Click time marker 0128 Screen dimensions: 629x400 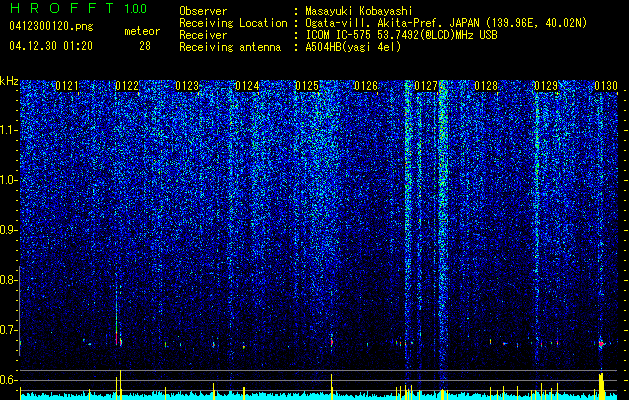coord(486,85)
